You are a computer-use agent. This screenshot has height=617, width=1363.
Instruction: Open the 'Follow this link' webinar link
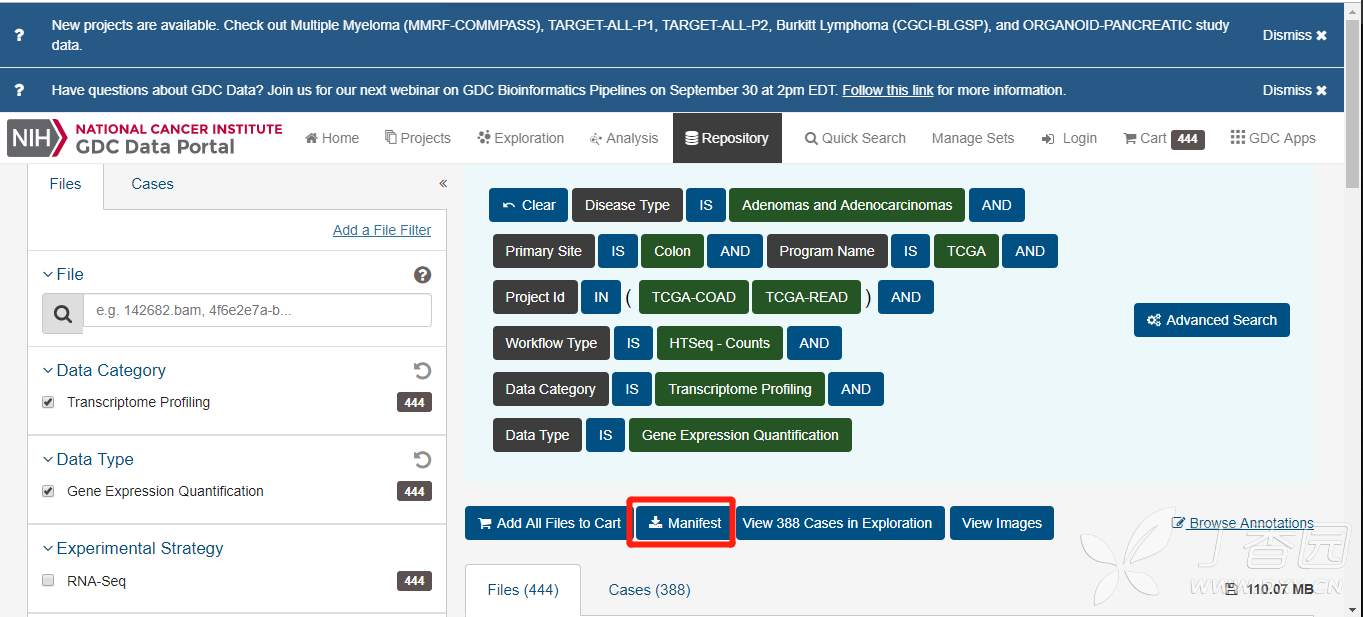click(x=887, y=90)
